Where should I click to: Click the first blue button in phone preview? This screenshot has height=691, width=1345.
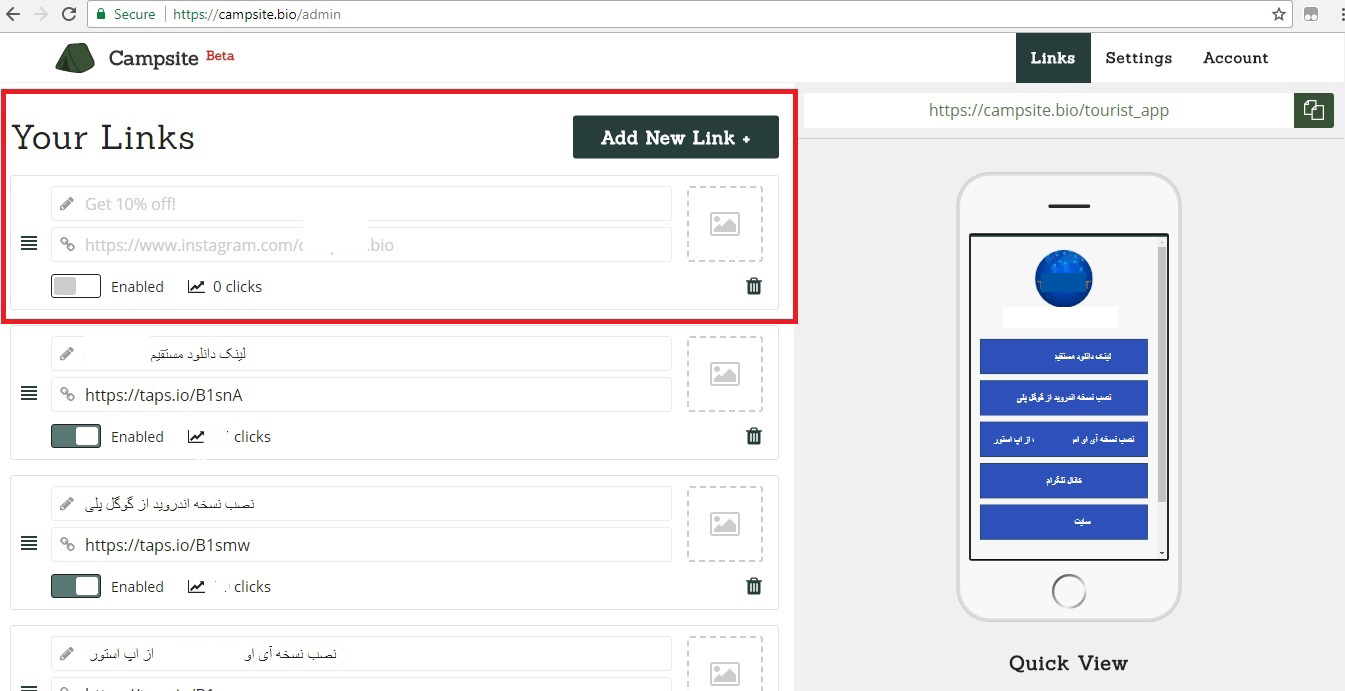tap(1064, 357)
